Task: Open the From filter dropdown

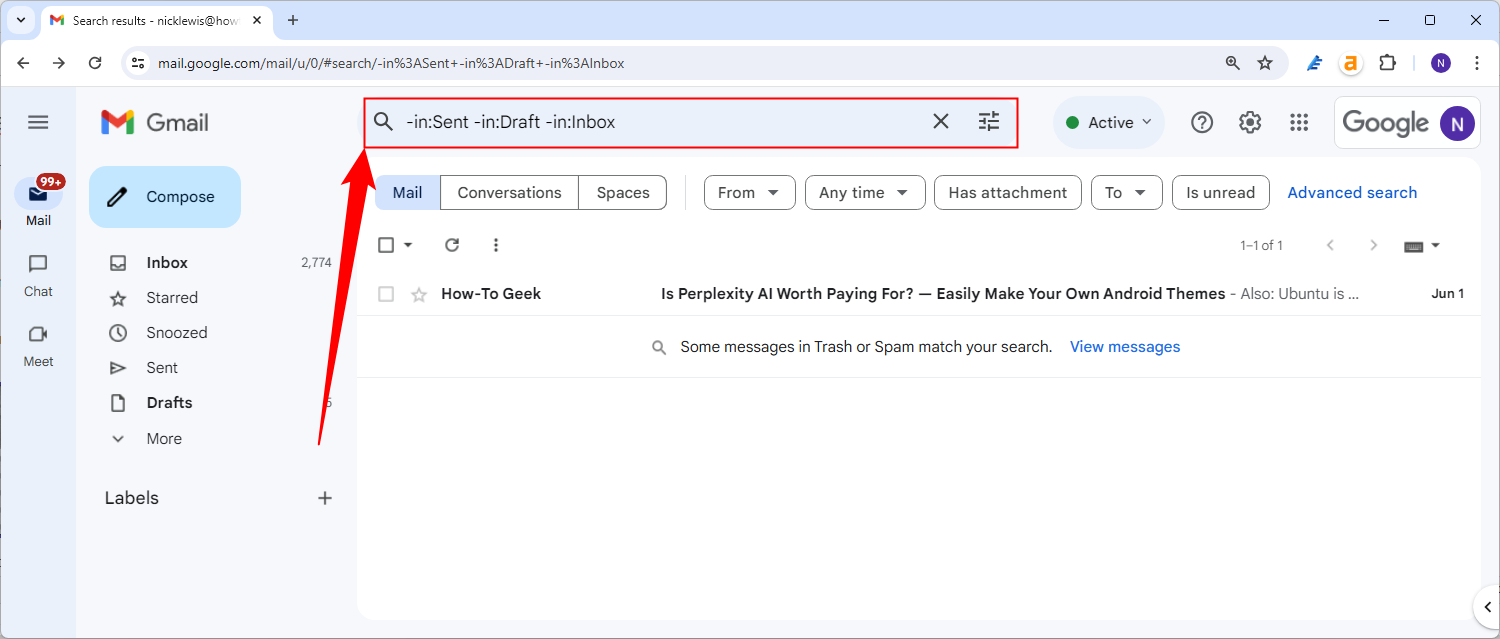Action: point(750,193)
